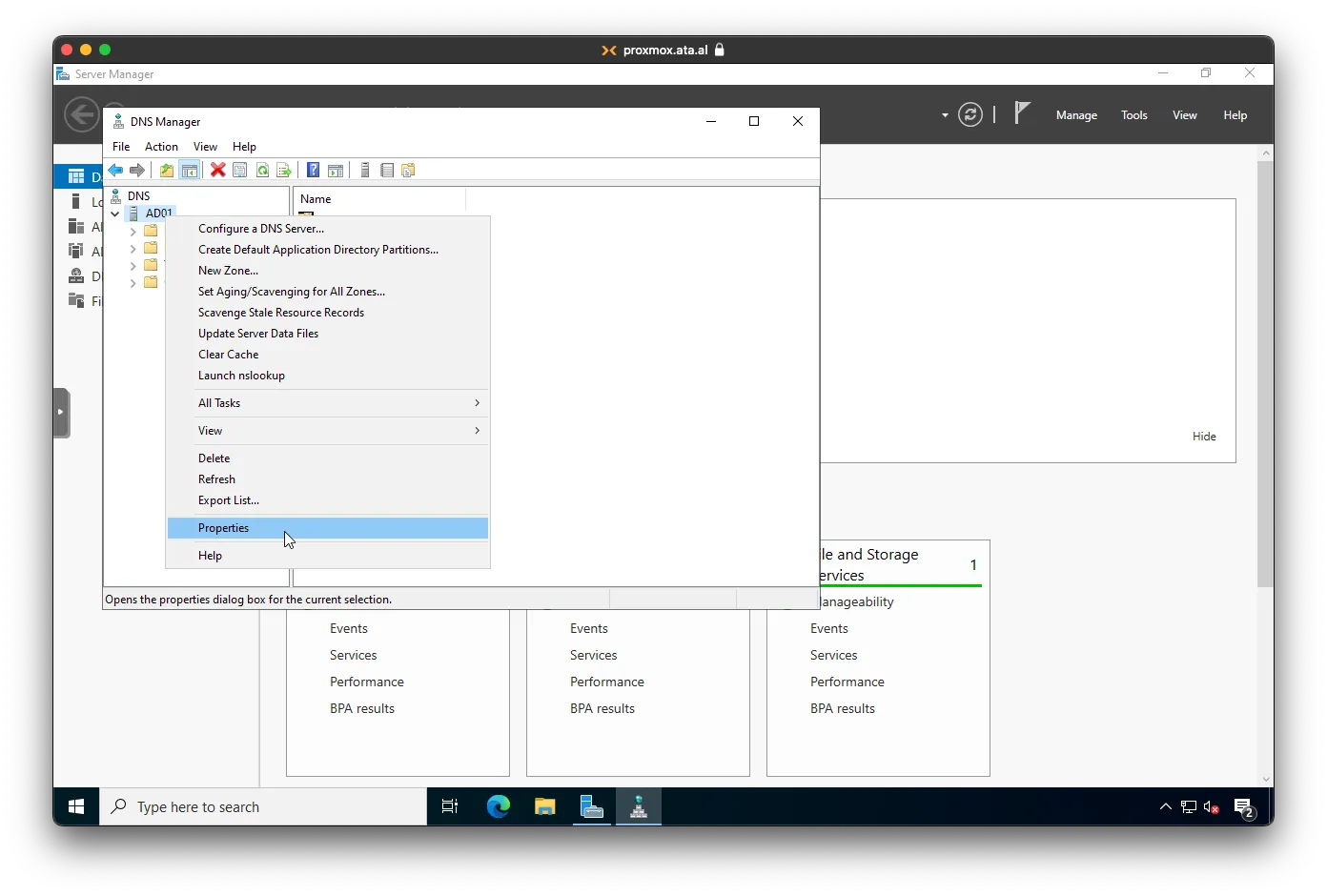The height and width of the screenshot is (896, 1327).
Task: Choose Scavenge Stale Resource Records
Action: click(x=328, y=313)
